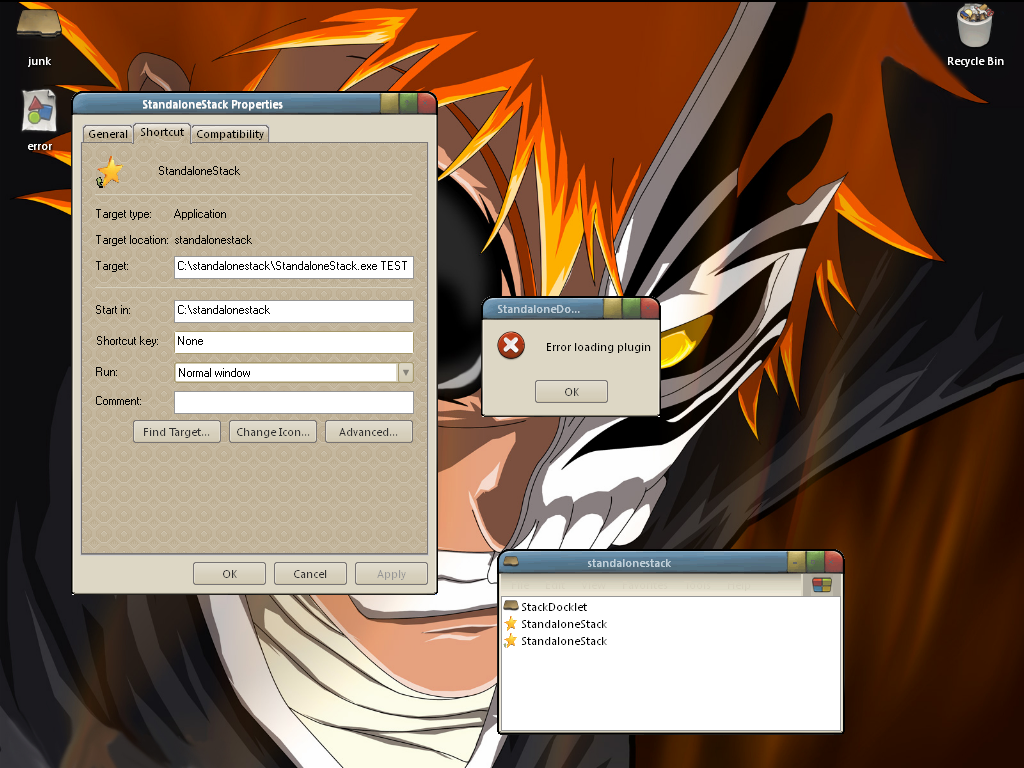This screenshot has height=768, width=1024.
Task: Open Advanced shortcut settings
Action: click(x=368, y=432)
